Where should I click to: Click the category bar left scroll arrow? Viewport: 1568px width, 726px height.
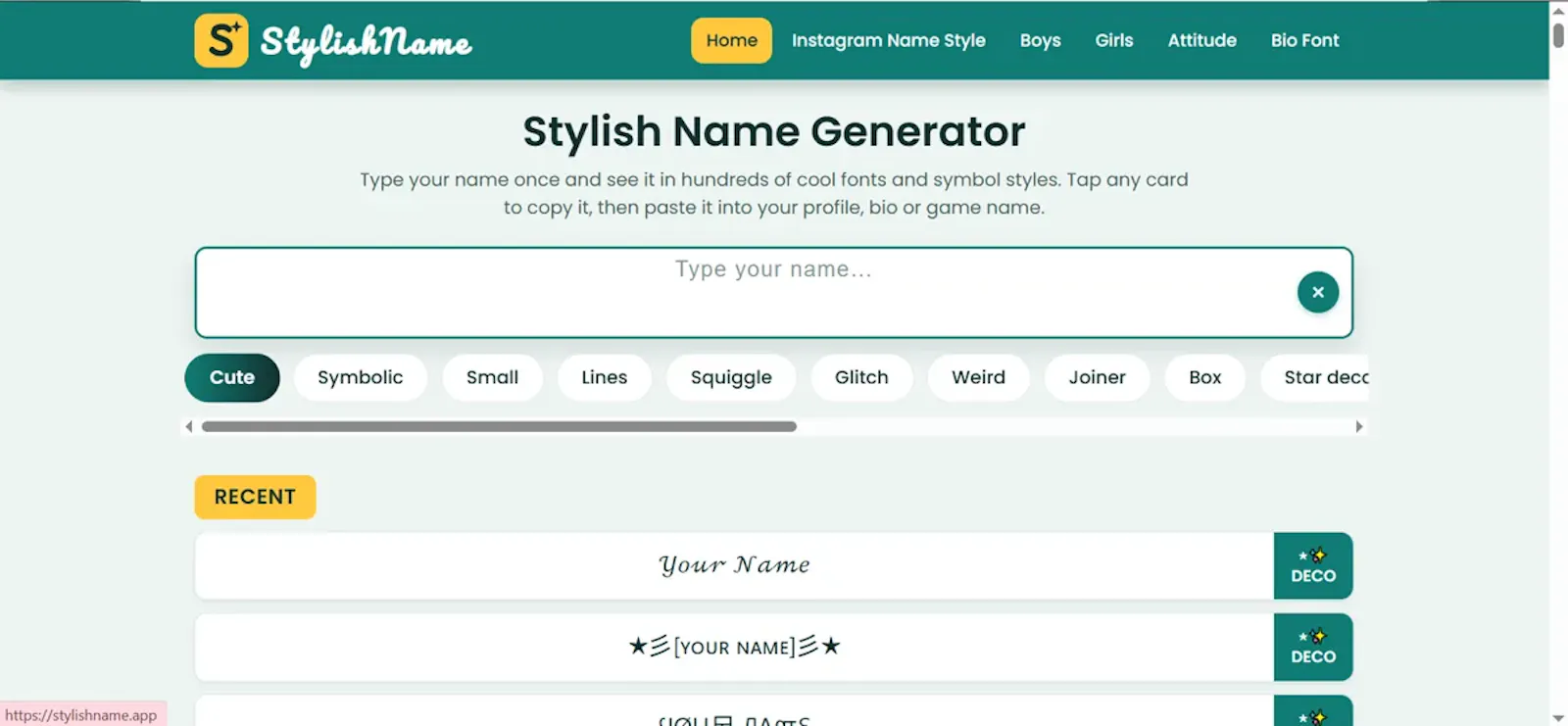189,426
